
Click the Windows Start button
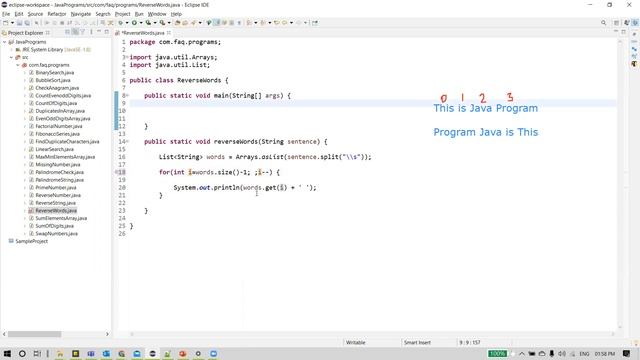[x=7, y=353]
